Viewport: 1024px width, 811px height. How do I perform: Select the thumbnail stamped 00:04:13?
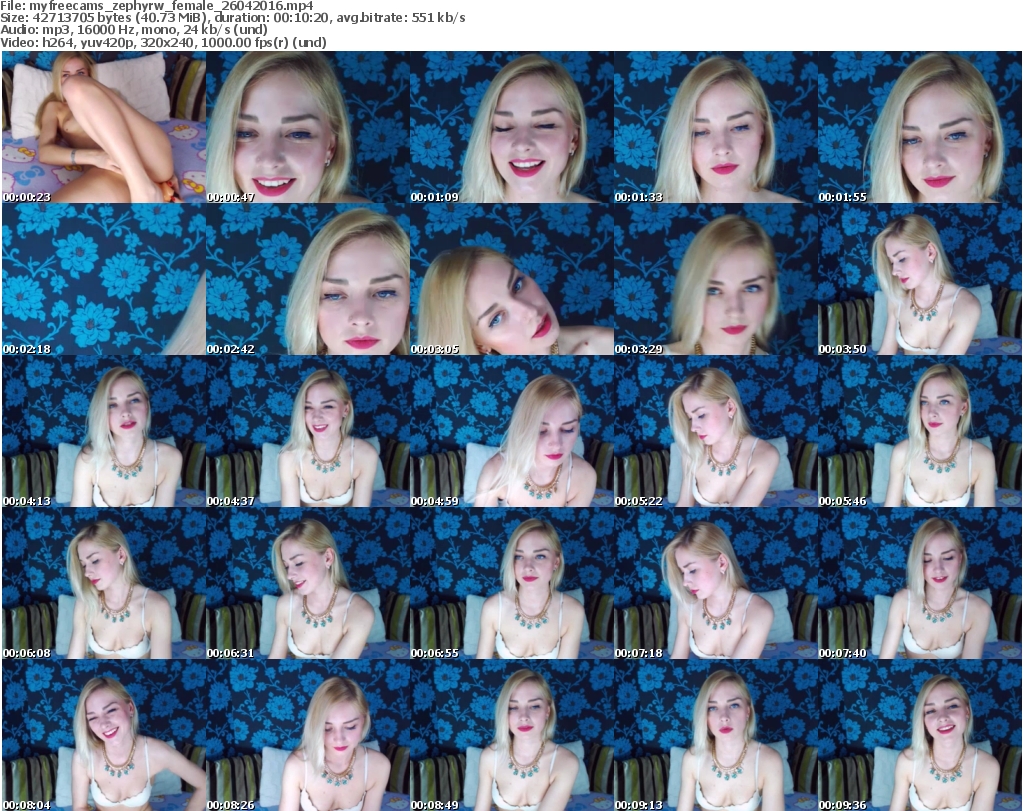point(104,431)
